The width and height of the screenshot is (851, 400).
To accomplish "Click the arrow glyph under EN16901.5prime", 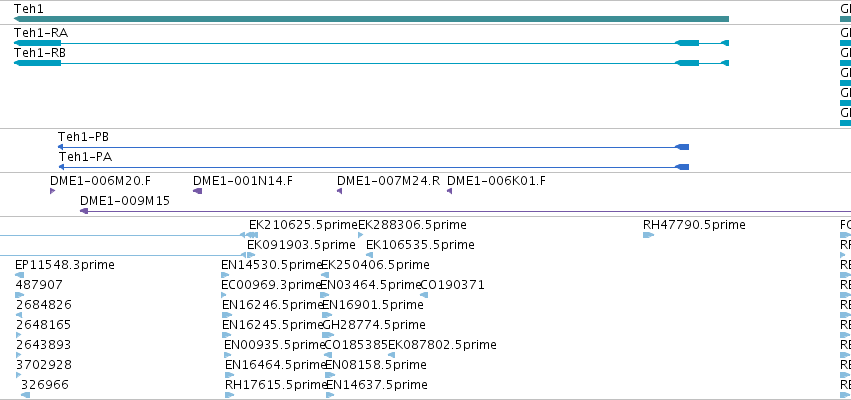I will pos(327,315).
